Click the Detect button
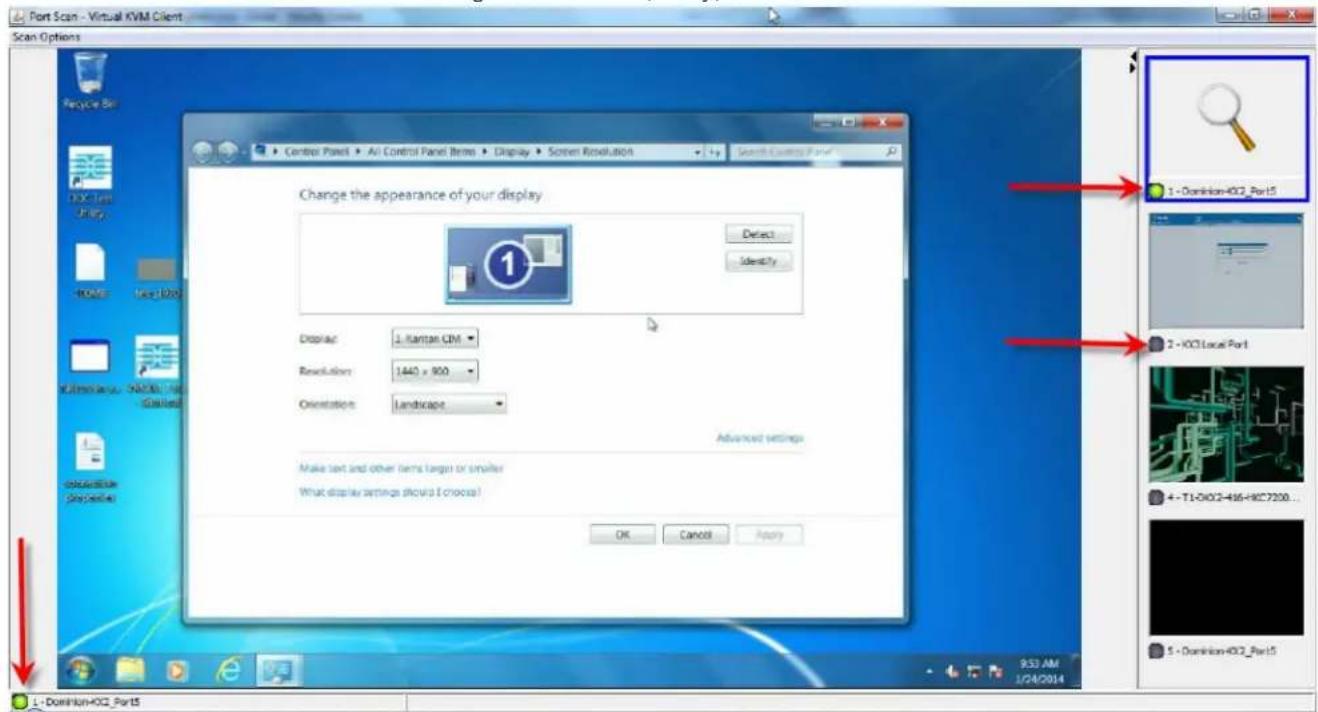The image size is (1318, 712). pyautogui.click(x=758, y=234)
